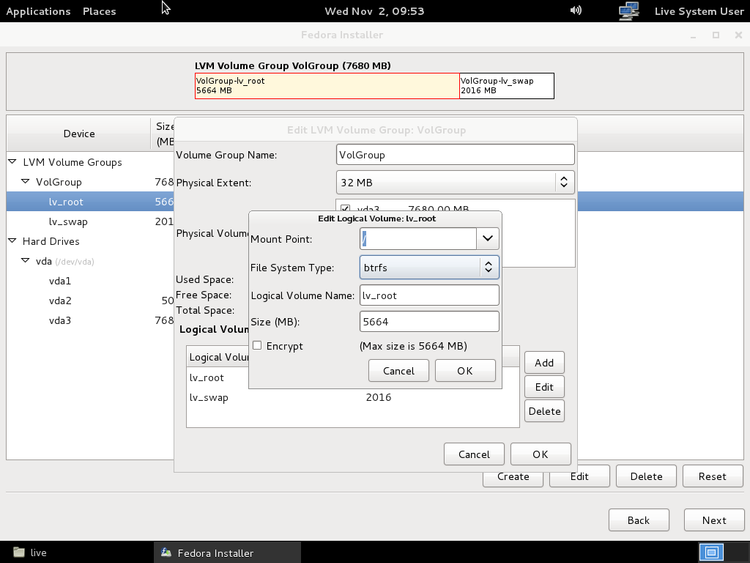Select the VolGroup-lv_swap segment in the bar
The image size is (750, 563).
click(x=506, y=85)
